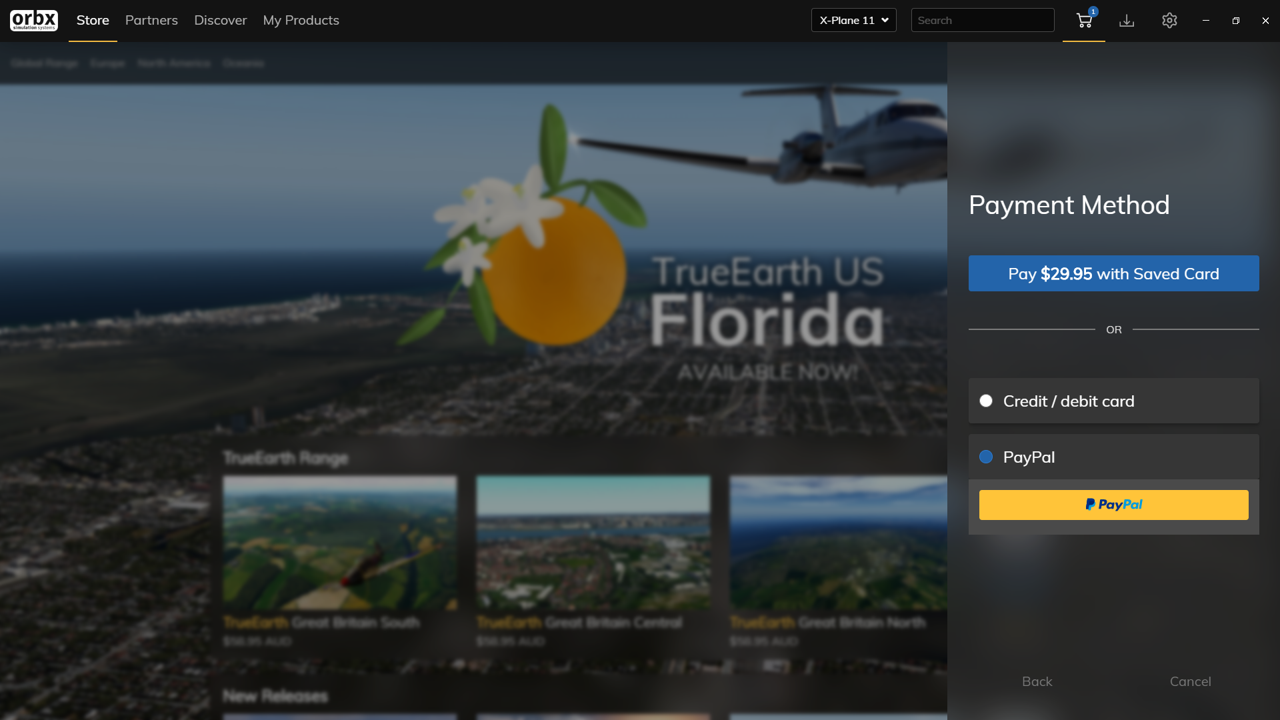Open the downloads icon in top bar
1280x720 pixels.
point(1127,20)
